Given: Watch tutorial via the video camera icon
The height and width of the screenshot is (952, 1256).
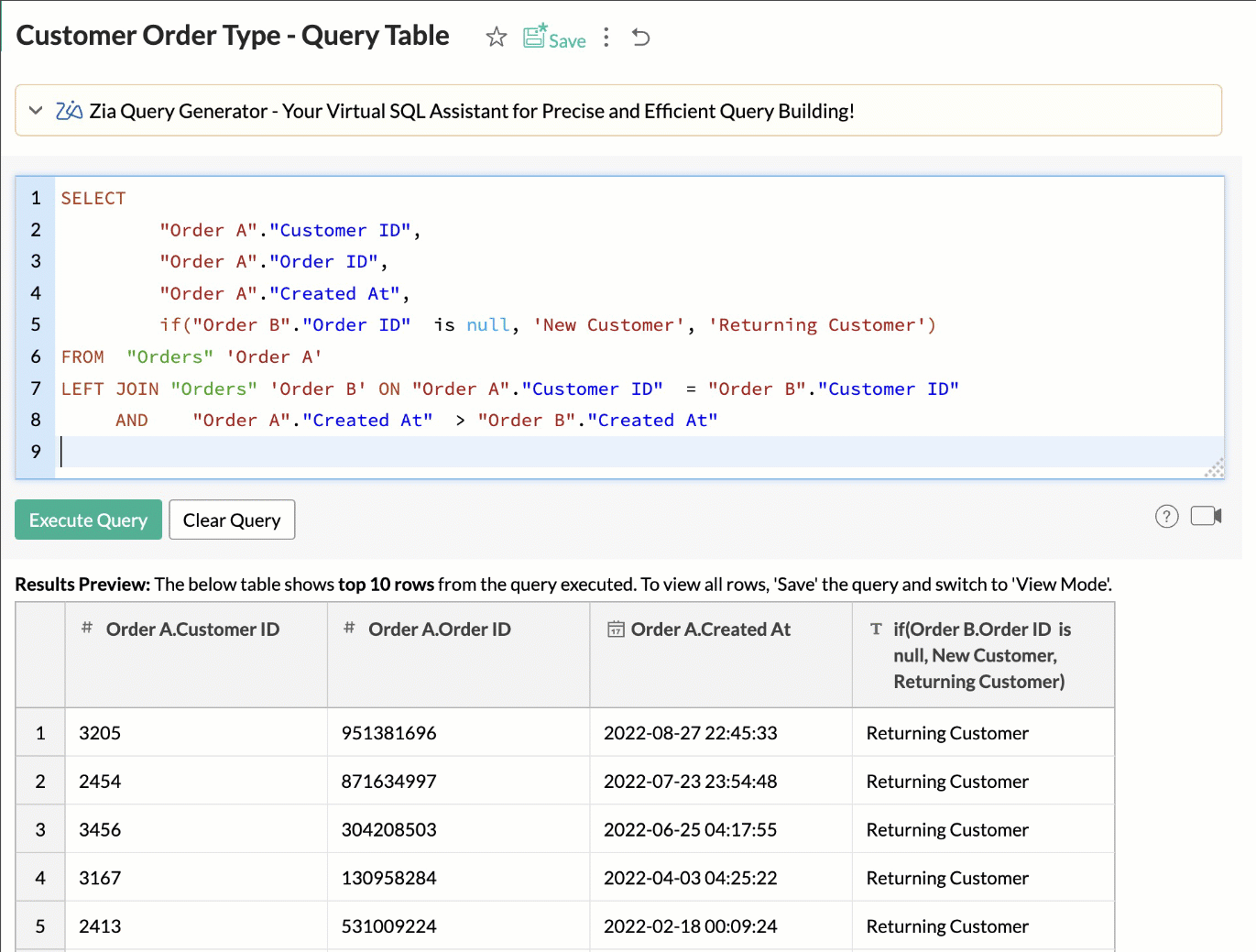Looking at the screenshot, I should point(1205,515).
